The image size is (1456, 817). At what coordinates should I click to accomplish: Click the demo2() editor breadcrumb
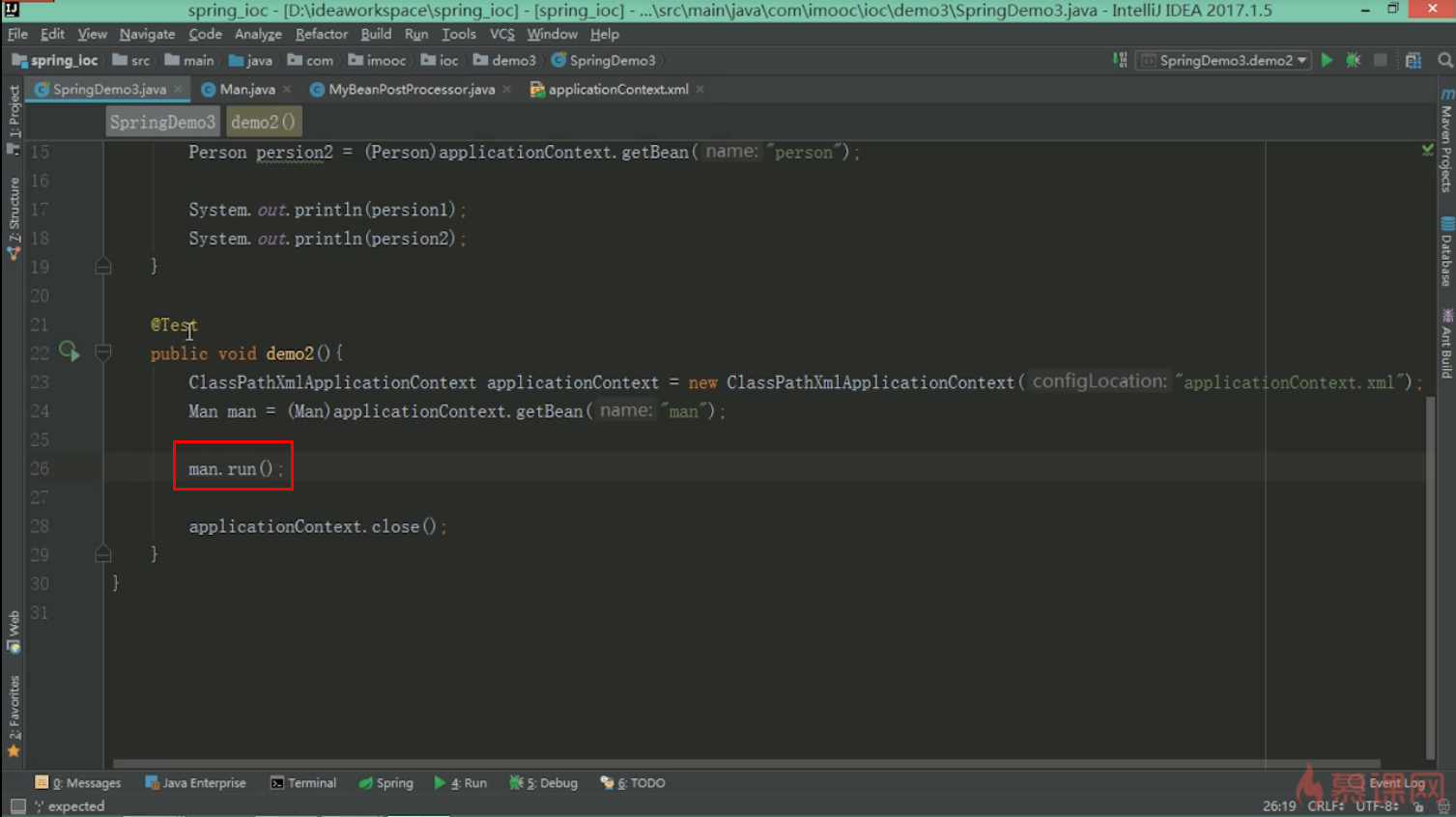coord(263,122)
